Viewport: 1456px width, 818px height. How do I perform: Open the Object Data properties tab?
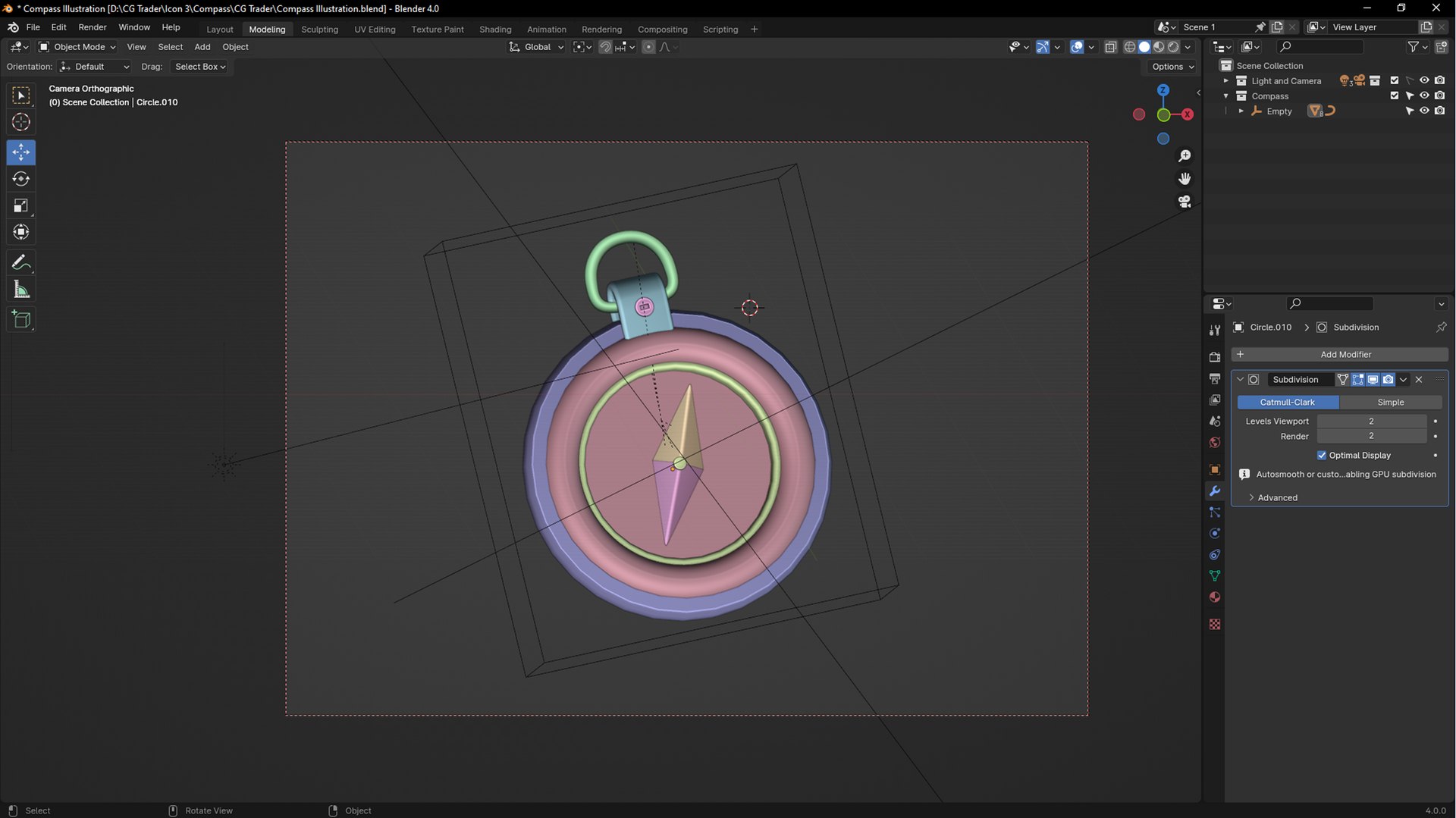[x=1215, y=576]
